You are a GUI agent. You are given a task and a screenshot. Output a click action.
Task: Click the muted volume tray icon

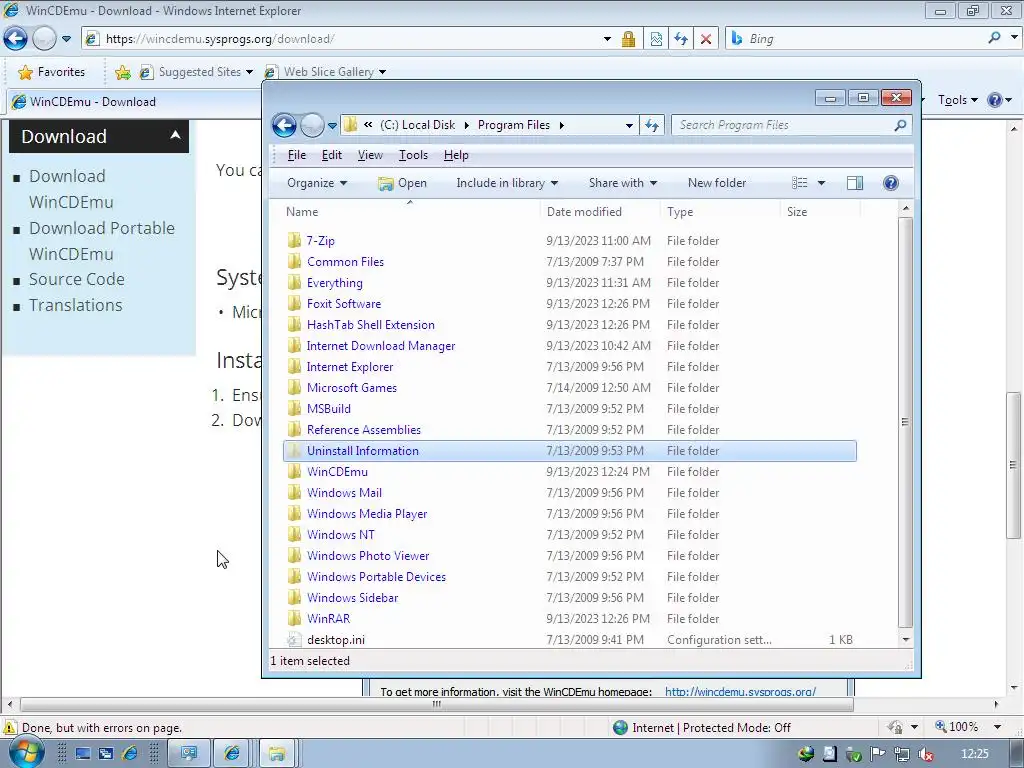click(925, 754)
